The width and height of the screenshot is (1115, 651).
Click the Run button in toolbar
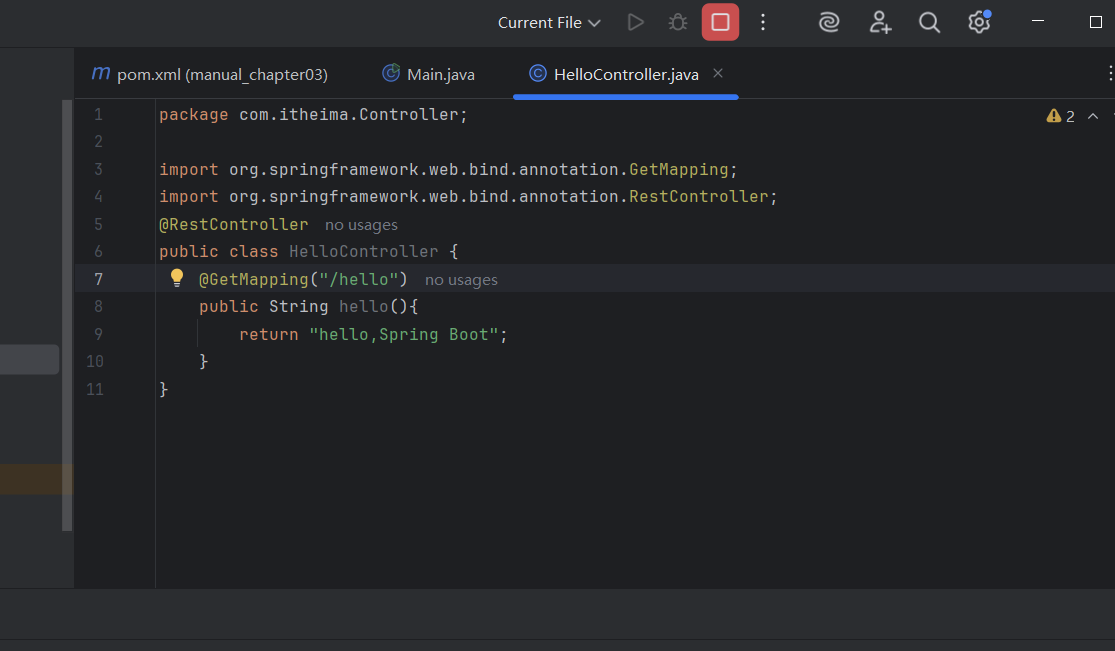point(635,22)
